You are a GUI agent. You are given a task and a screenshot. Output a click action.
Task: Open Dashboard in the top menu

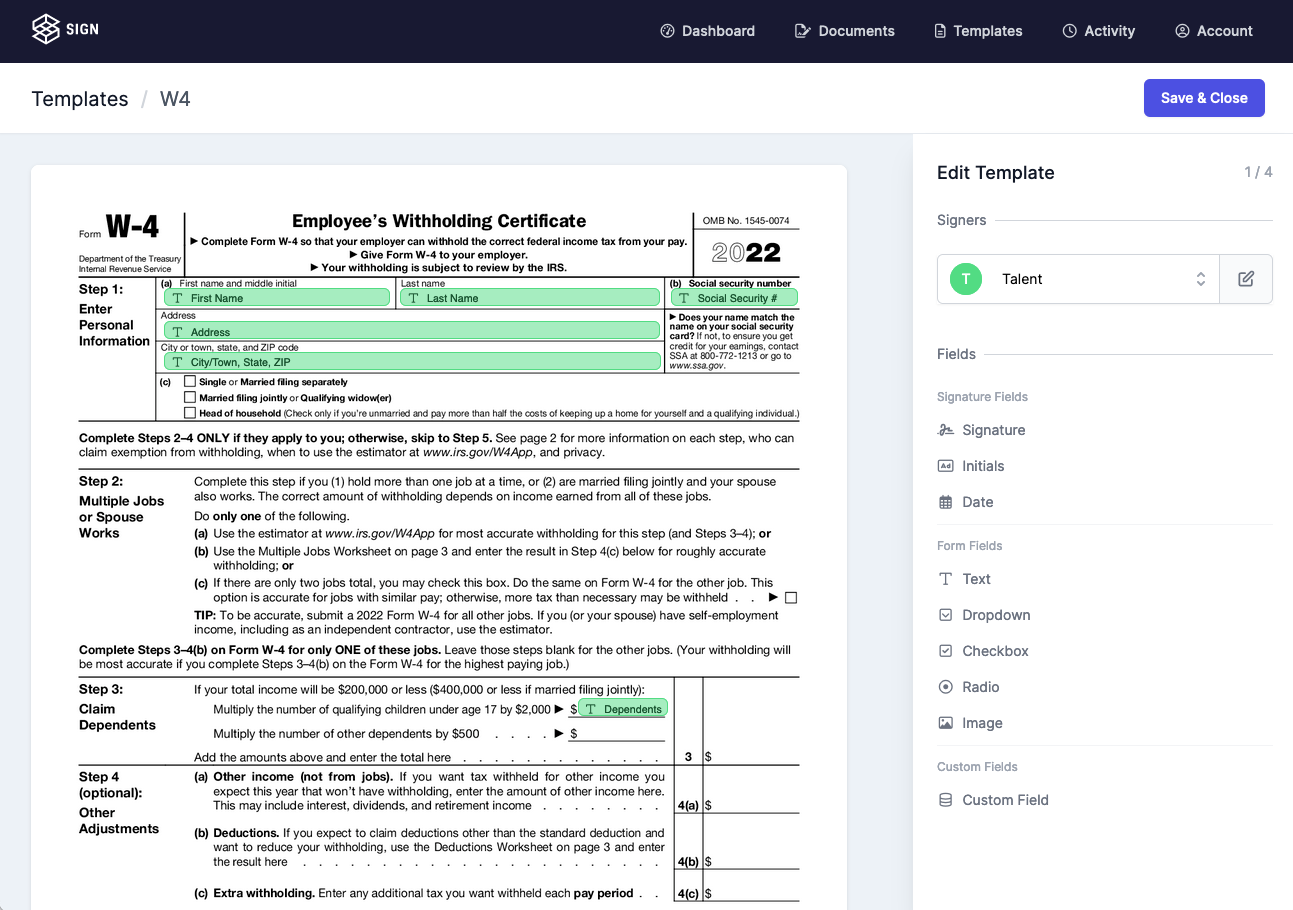[x=708, y=31]
